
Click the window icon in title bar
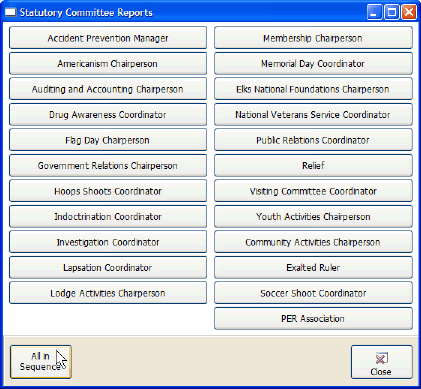coord(10,13)
